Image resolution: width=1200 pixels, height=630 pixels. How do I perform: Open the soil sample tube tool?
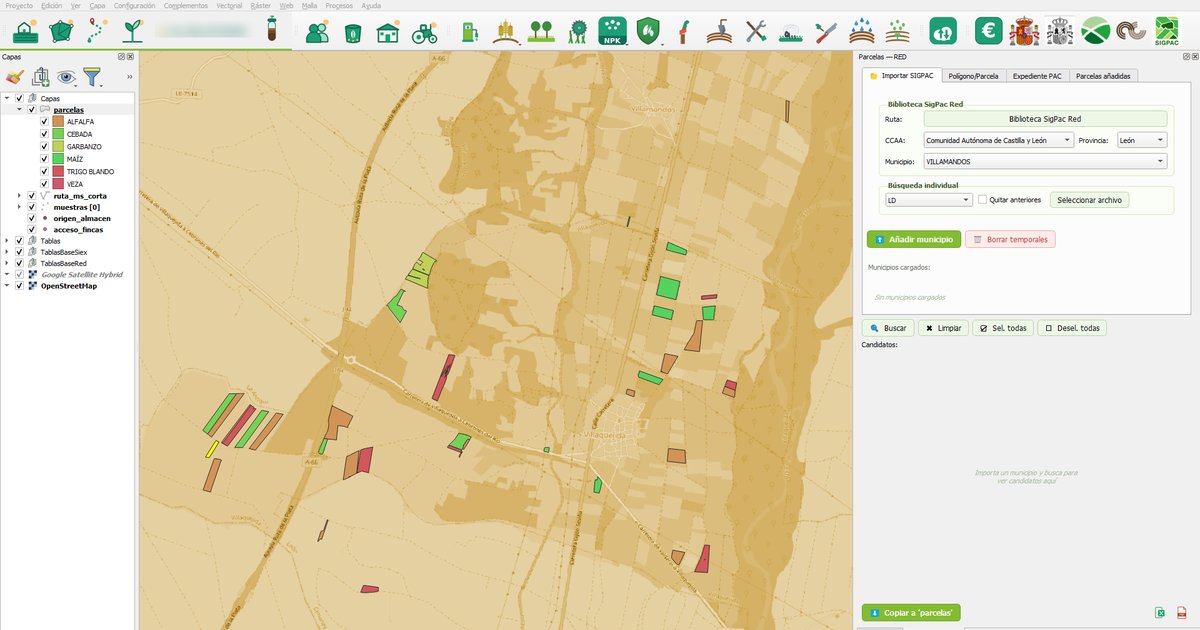(271, 28)
